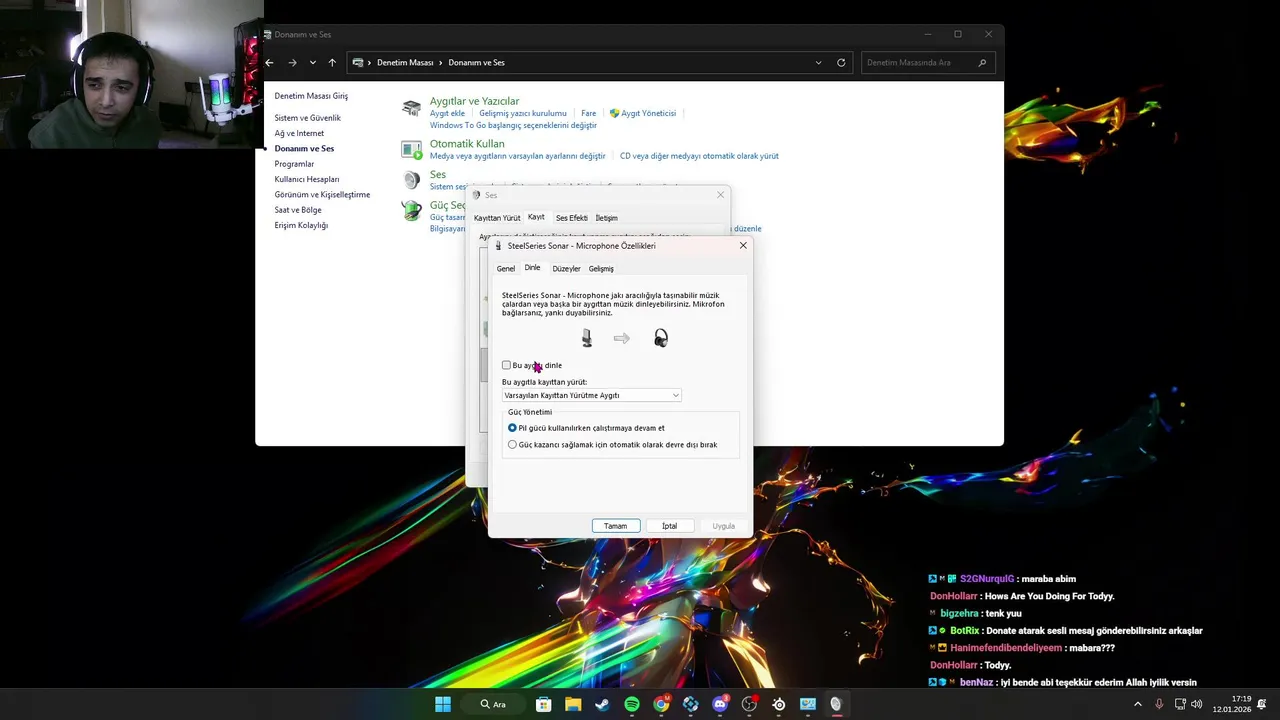The image size is (1280, 720).
Task: Open Microsoft Store from taskbar
Action: 543,704
